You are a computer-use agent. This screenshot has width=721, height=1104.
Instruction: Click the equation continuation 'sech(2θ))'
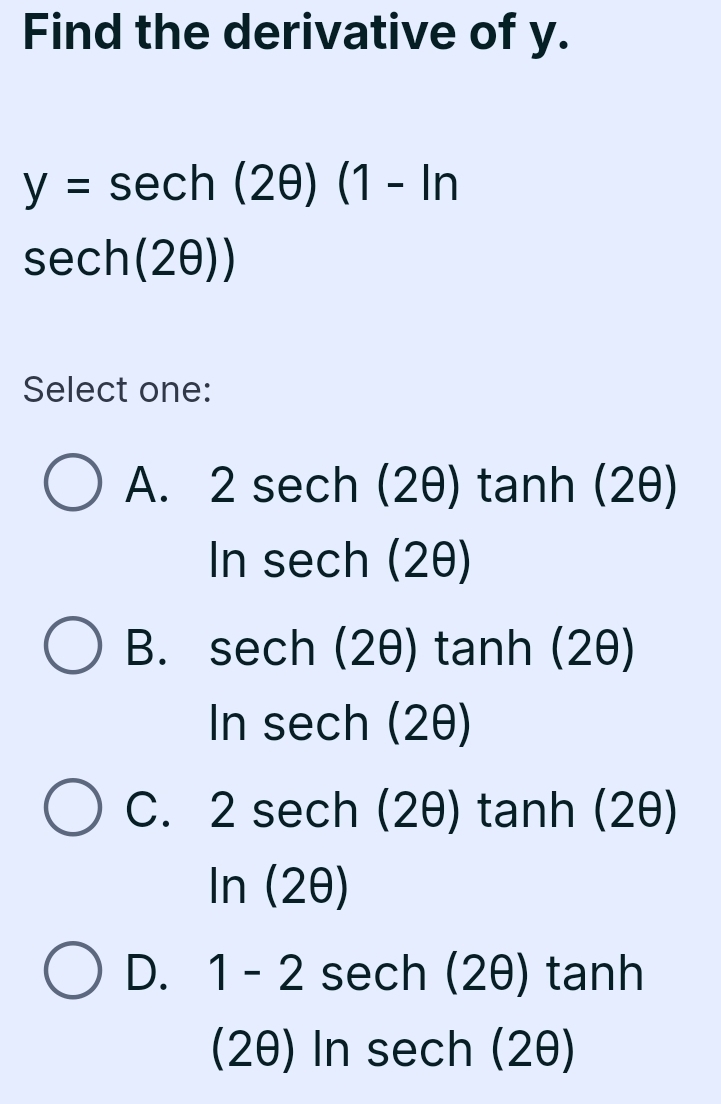click(130, 259)
